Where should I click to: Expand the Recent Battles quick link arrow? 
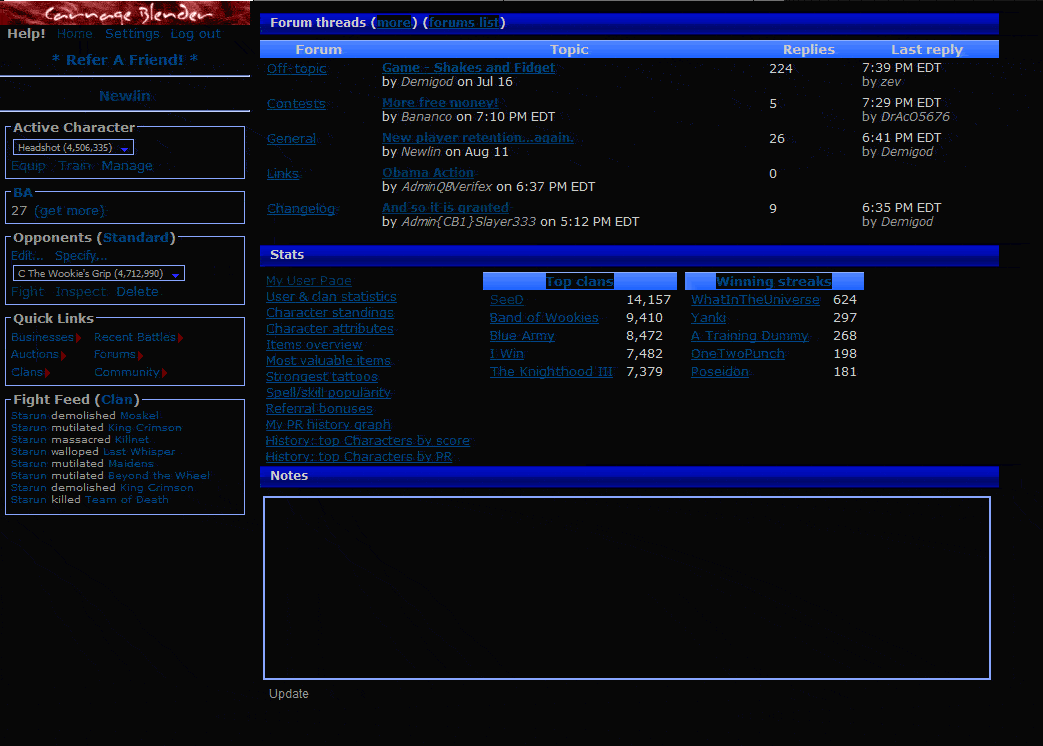(x=180, y=338)
